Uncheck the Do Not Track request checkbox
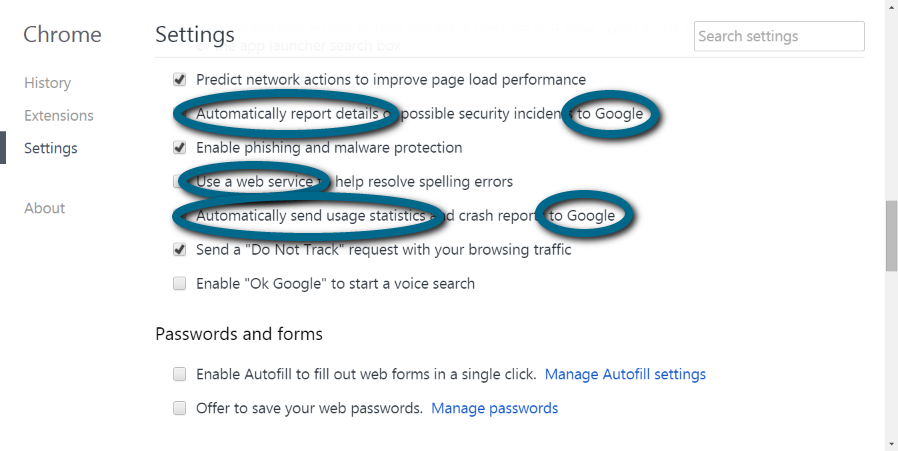This screenshot has width=898, height=451. 180,249
